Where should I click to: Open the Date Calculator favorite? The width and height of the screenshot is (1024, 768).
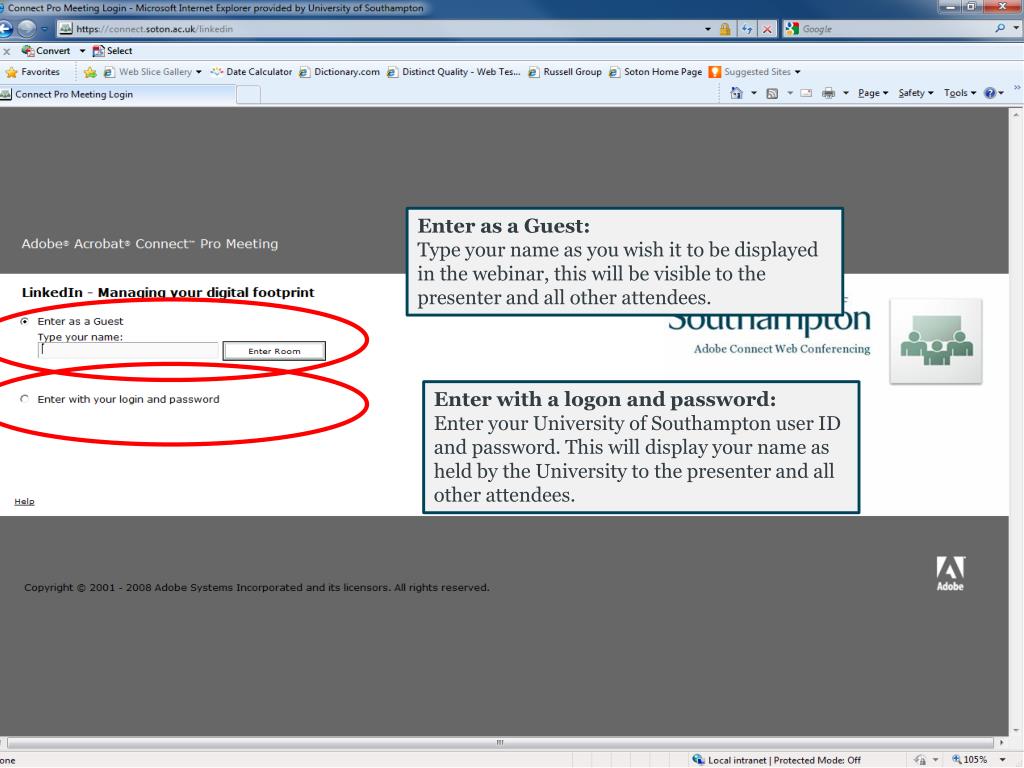[251, 72]
